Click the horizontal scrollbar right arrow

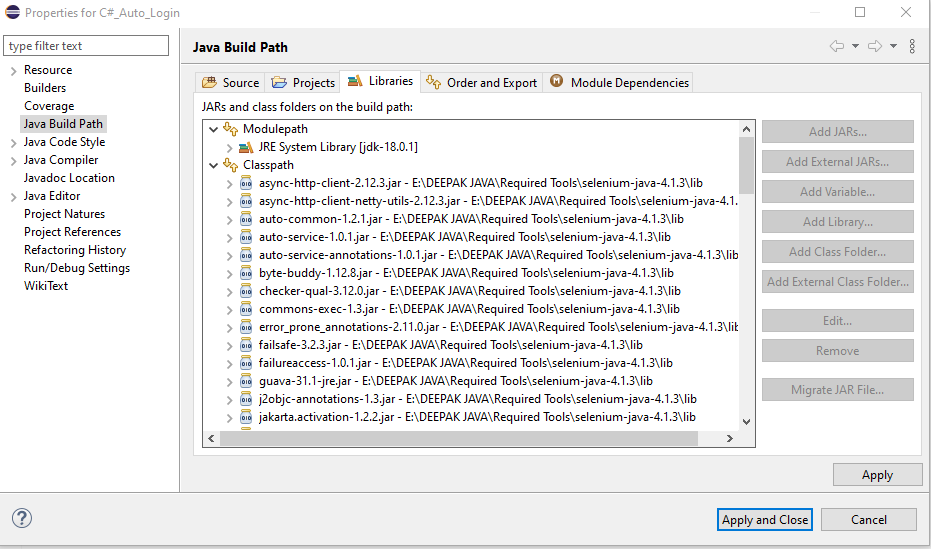pyautogui.click(x=730, y=439)
